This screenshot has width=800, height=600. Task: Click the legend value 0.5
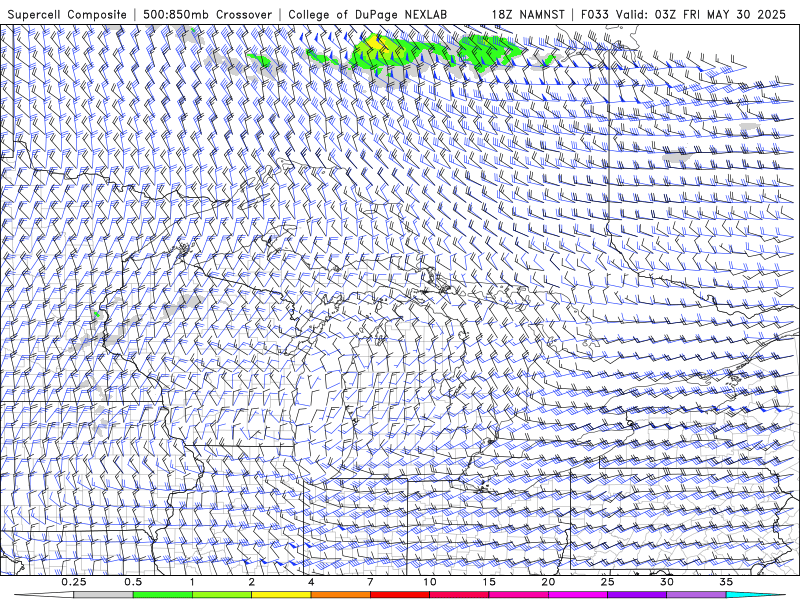pos(133,582)
